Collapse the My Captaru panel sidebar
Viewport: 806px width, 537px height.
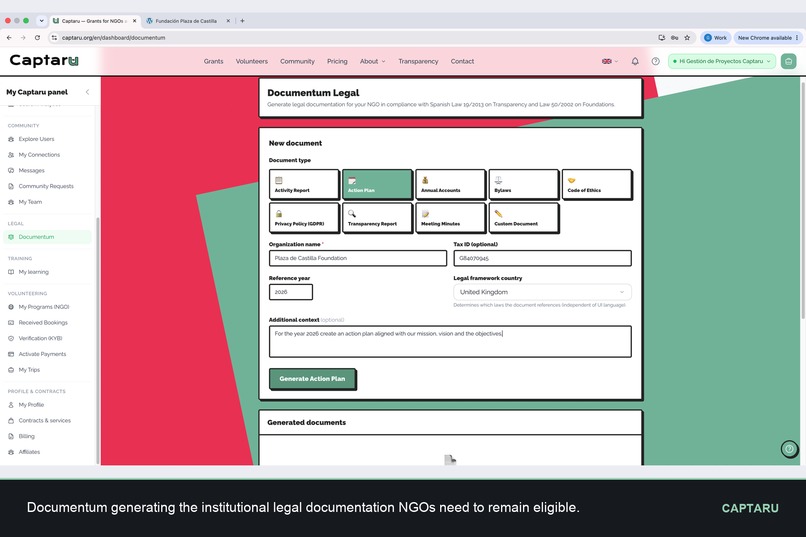[x=87, y=92]
